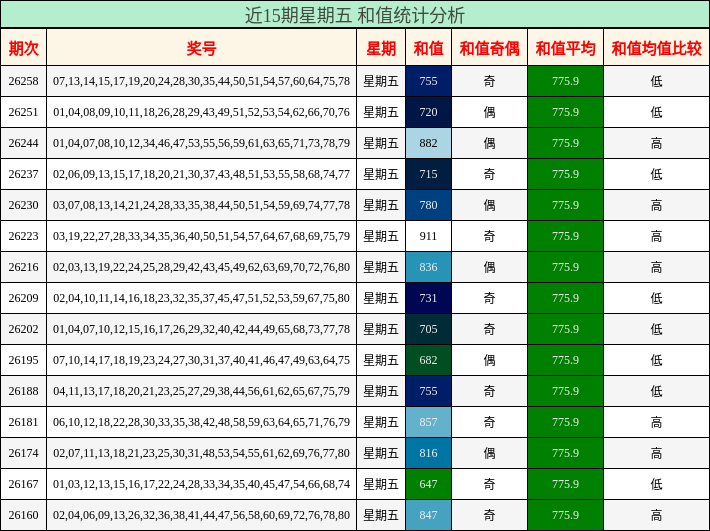The height and width of the screenshot is (531, 710).
Task: Click winning numbers of issue 26258
Action: 201,81
